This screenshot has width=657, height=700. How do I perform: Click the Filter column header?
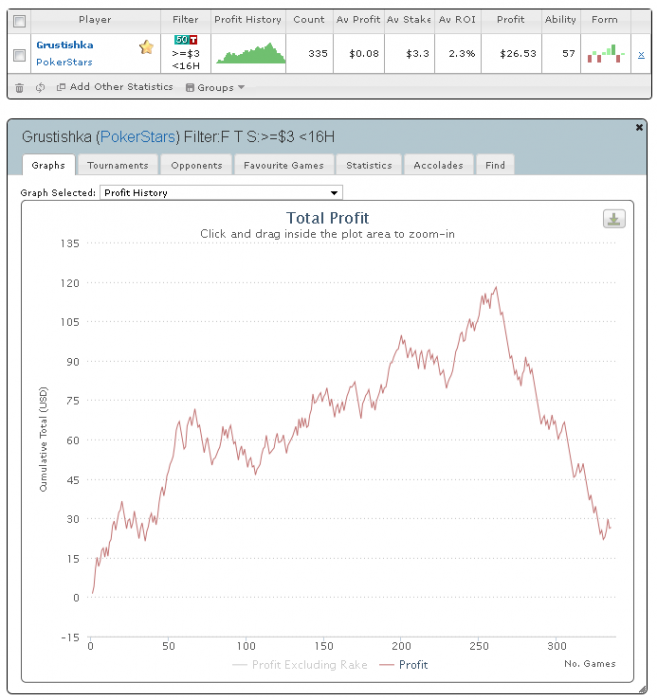tap(185, 20)
